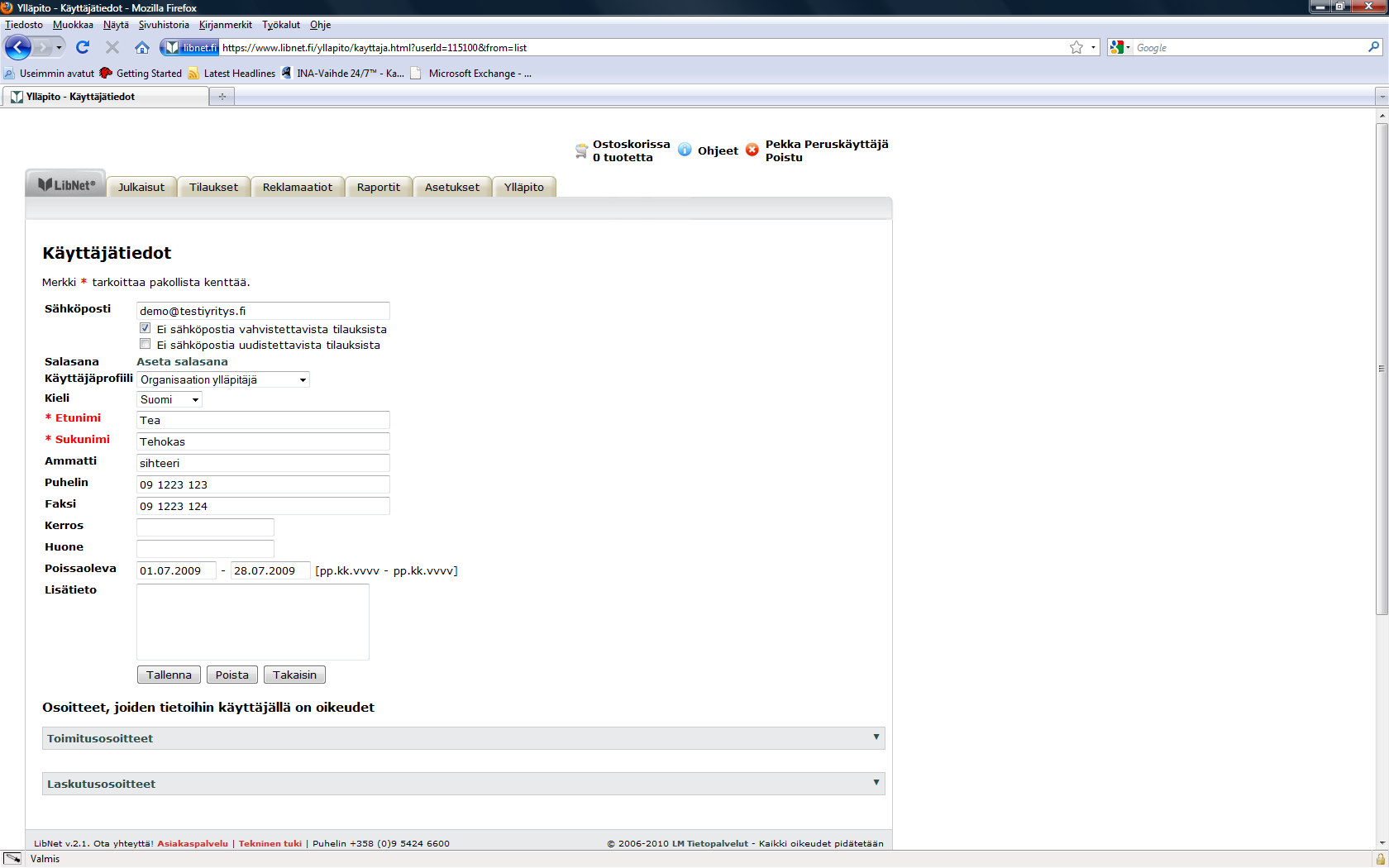
Task: Open the Näytä menu
Action: pyautogui.click(x=116, y=25)
